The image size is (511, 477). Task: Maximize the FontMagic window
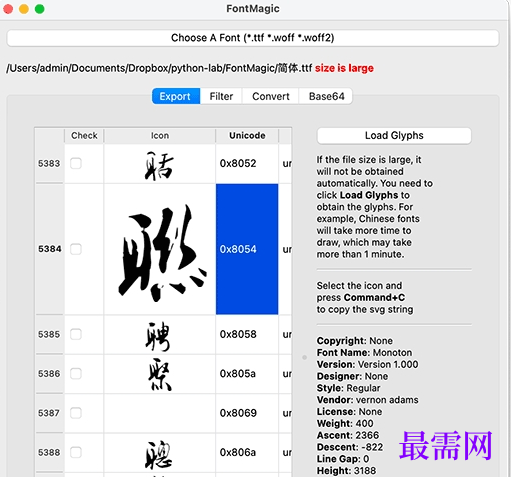coord(39,9)
